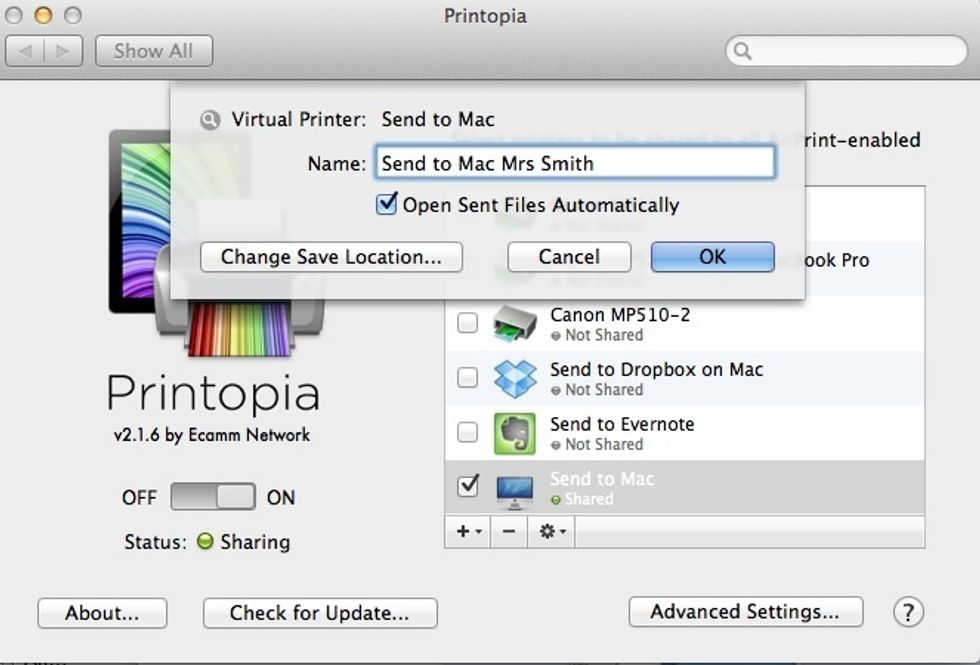Select the Canon MP510-2 printer icon
Screen dimensions: 980x665
click(515, 322)
